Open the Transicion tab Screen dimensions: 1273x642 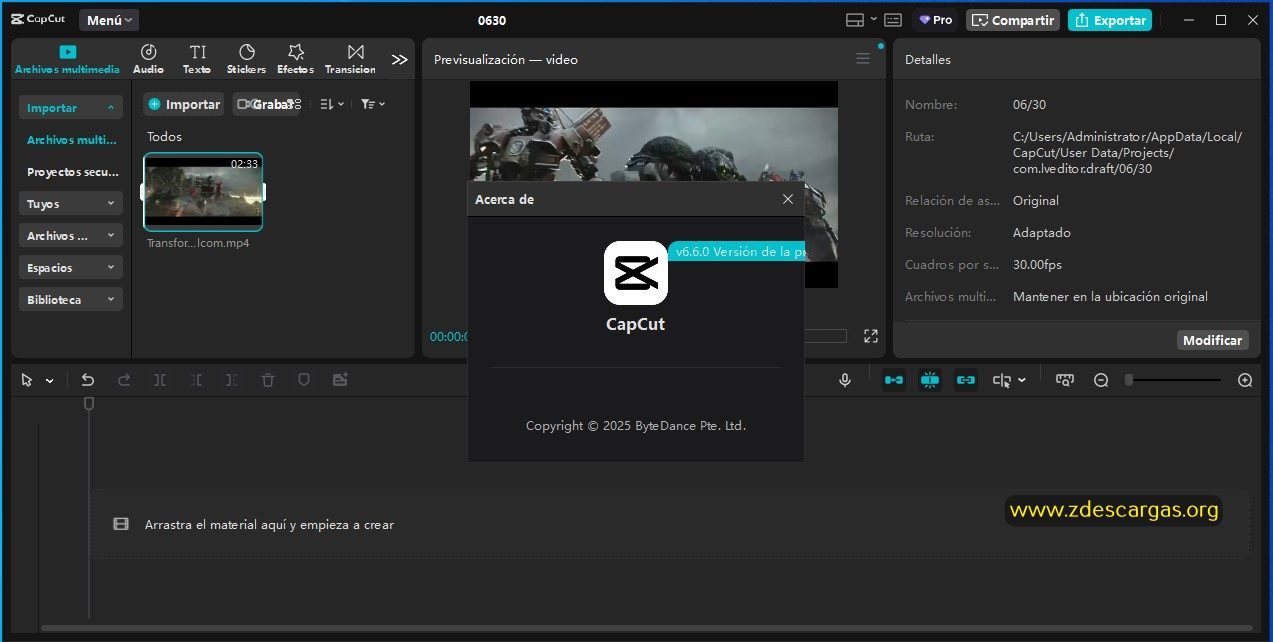350,60
